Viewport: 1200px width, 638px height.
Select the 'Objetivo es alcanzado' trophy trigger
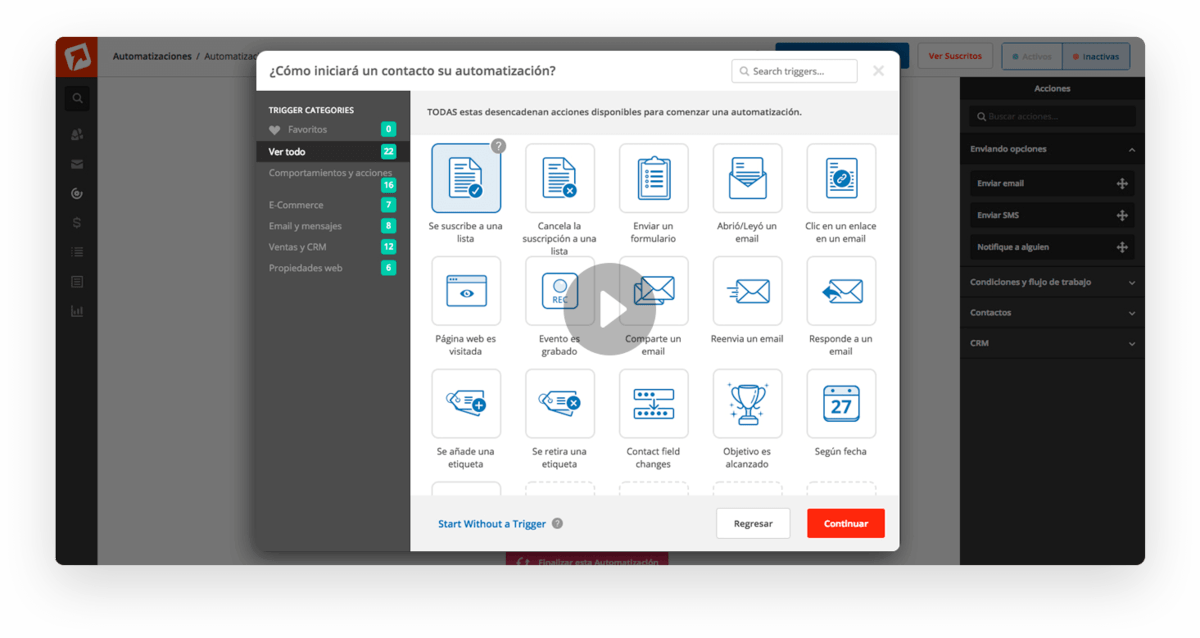pos(747,404)
